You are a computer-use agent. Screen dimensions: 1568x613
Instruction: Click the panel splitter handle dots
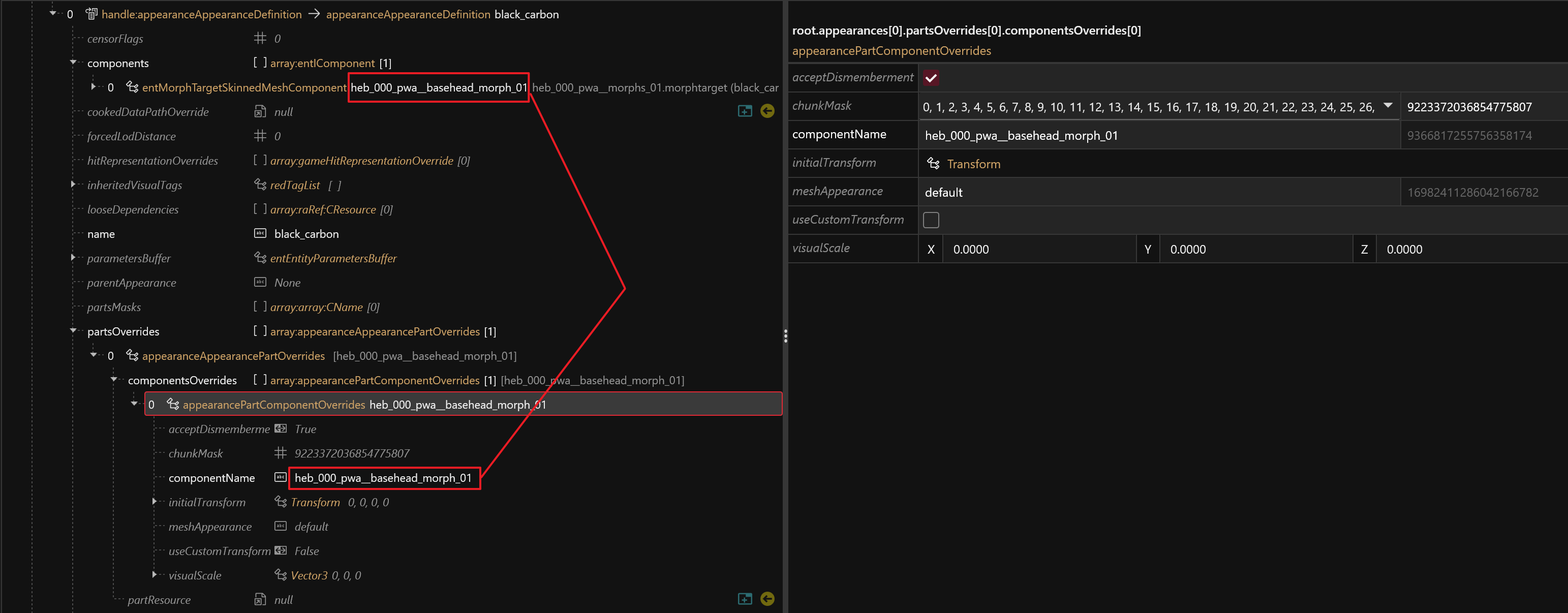[x=785, y=336]
